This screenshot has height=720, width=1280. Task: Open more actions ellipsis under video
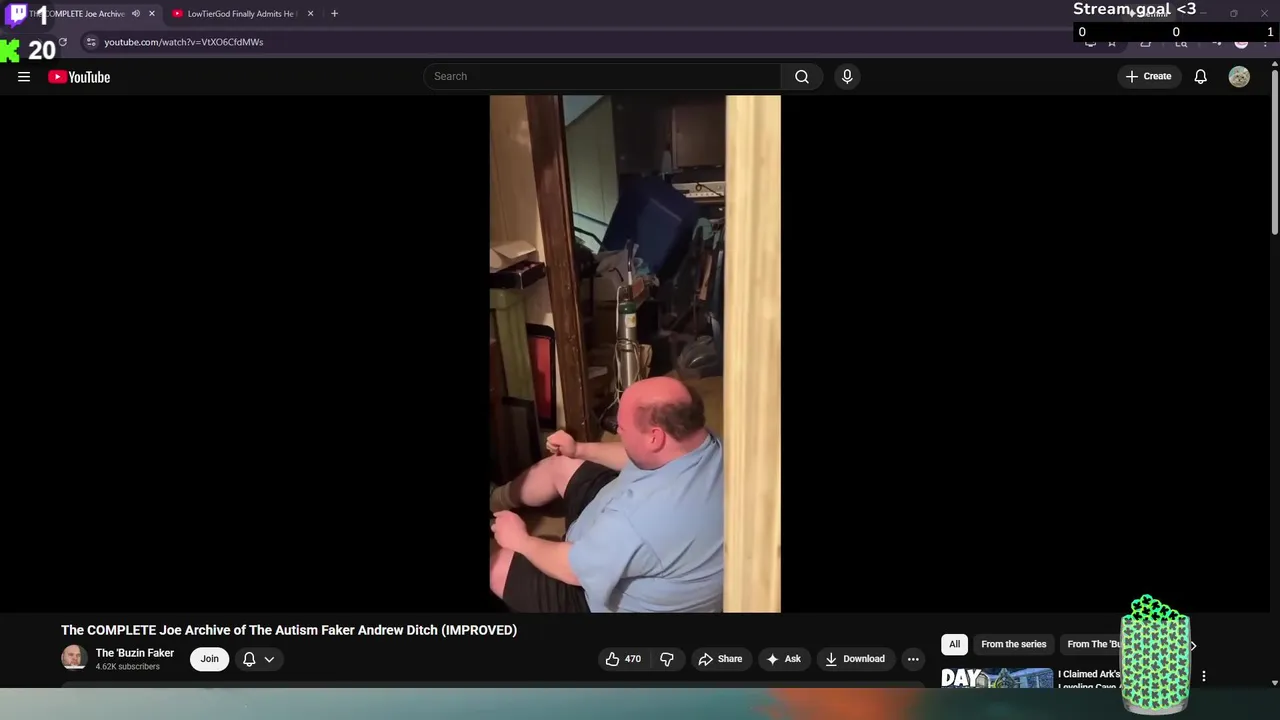tap(913, 659)
